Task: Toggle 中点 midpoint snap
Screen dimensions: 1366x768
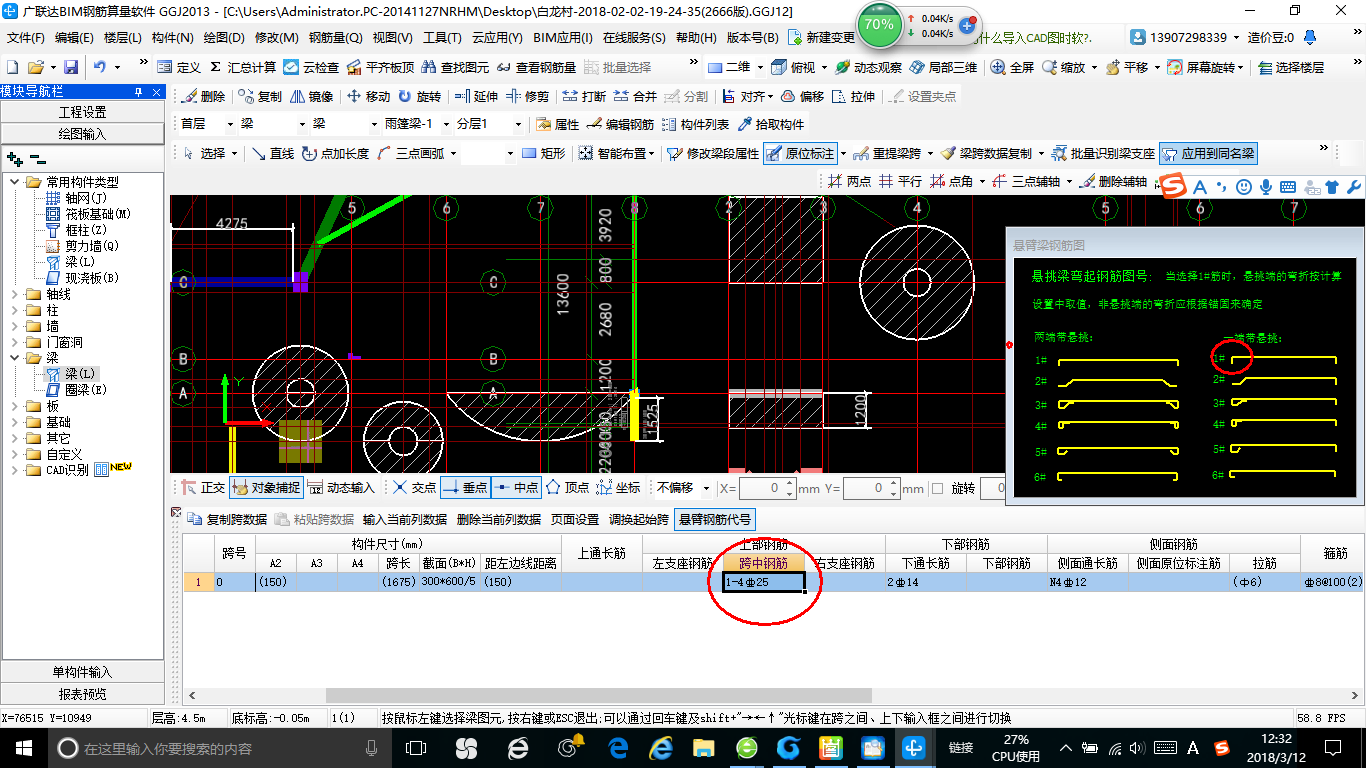Action: pyautogui.click(x=516, y=488)
